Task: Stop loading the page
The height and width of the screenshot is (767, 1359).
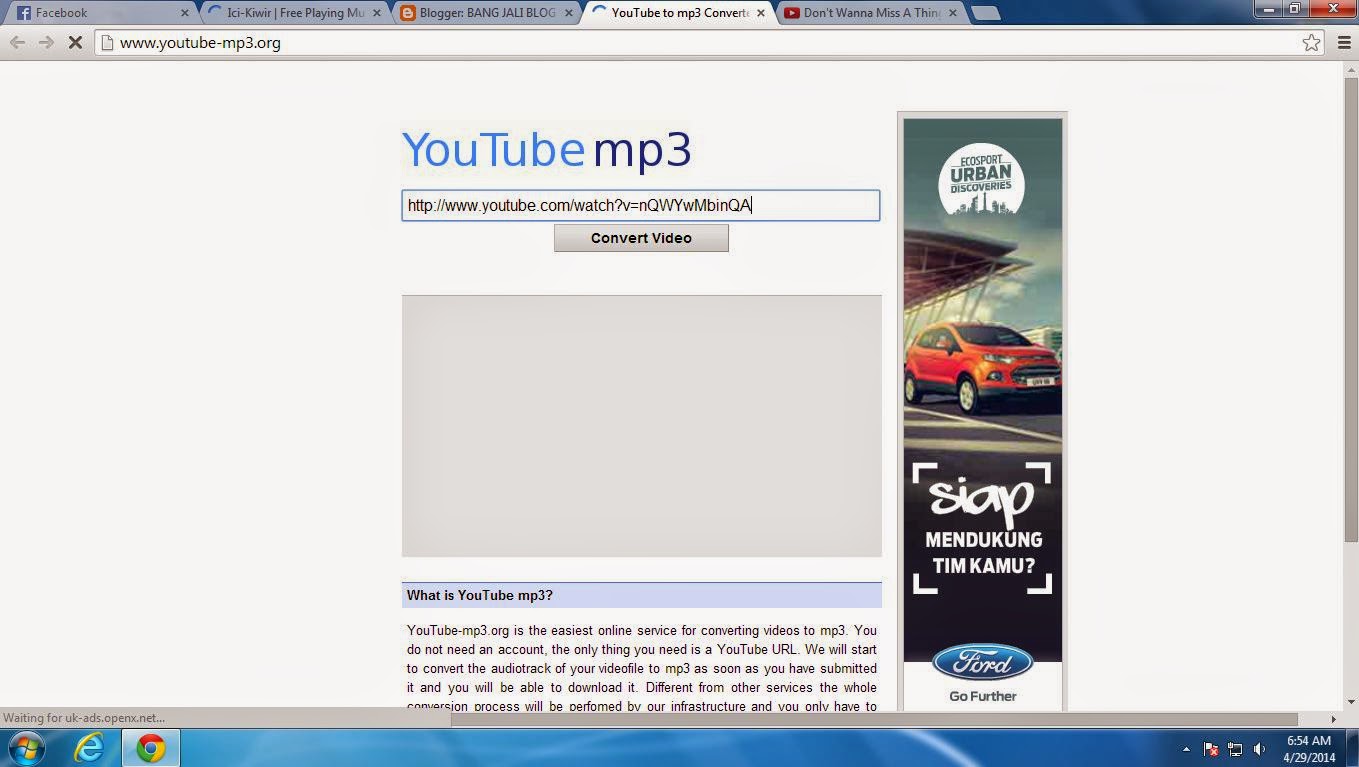Action: [x=75, y=43]
